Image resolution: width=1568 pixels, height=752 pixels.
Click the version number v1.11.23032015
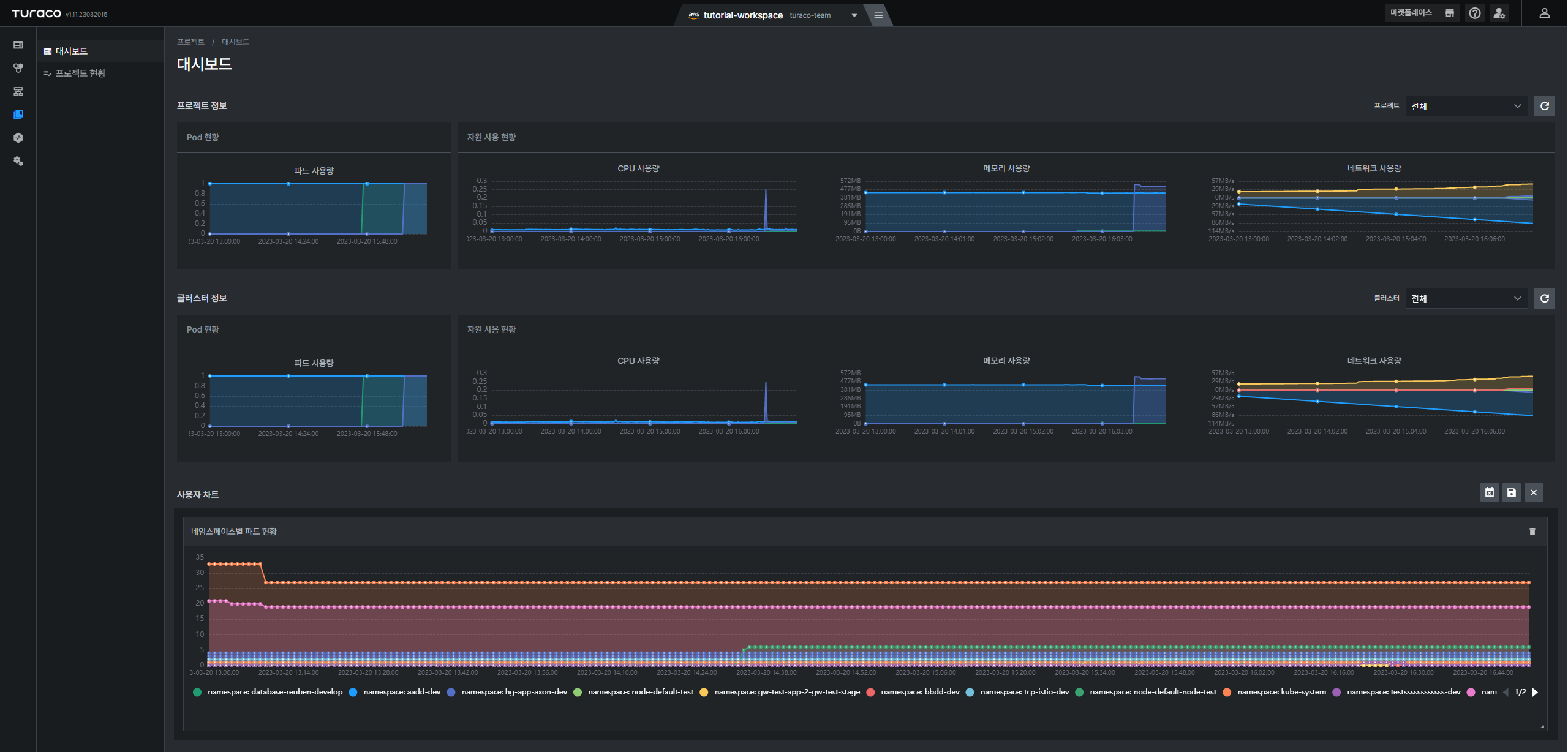point(86,15)
